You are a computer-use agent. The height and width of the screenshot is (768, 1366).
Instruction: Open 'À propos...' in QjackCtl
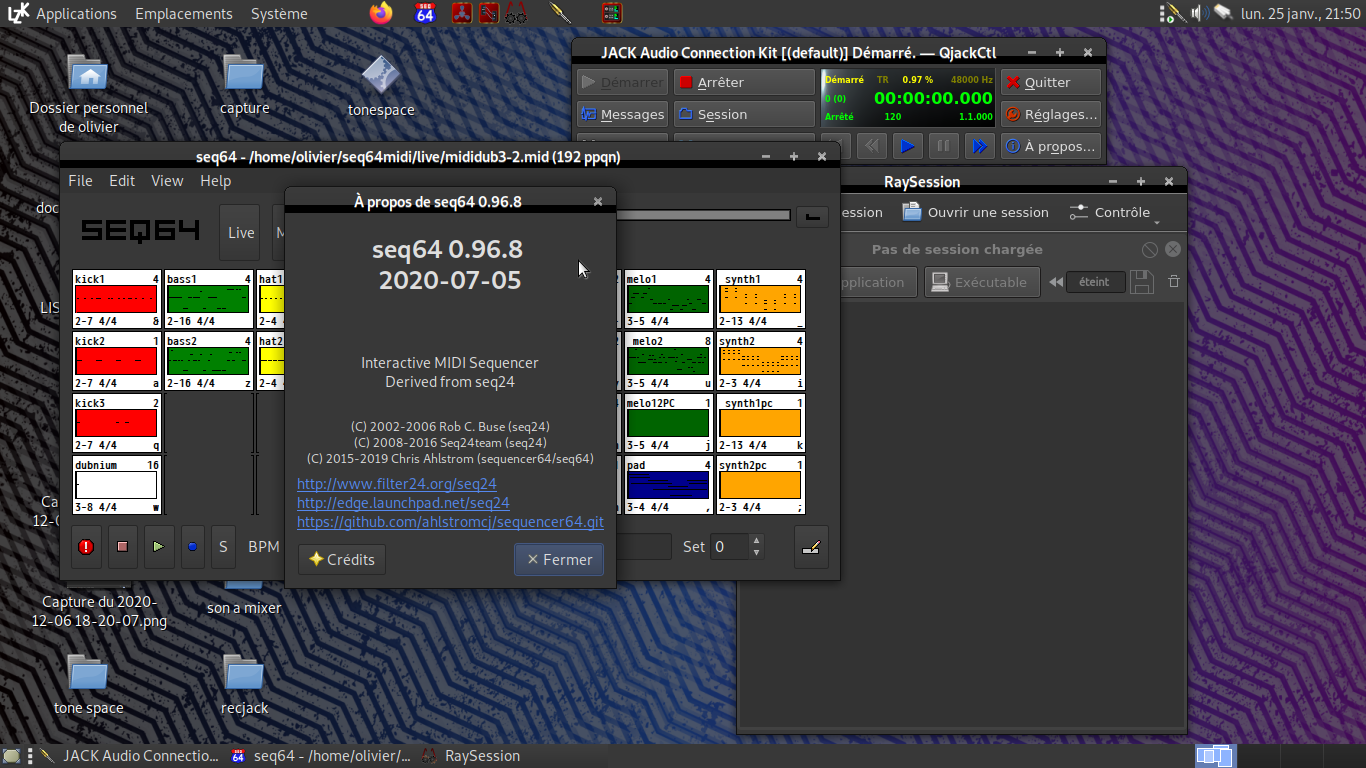point(1051,146)
